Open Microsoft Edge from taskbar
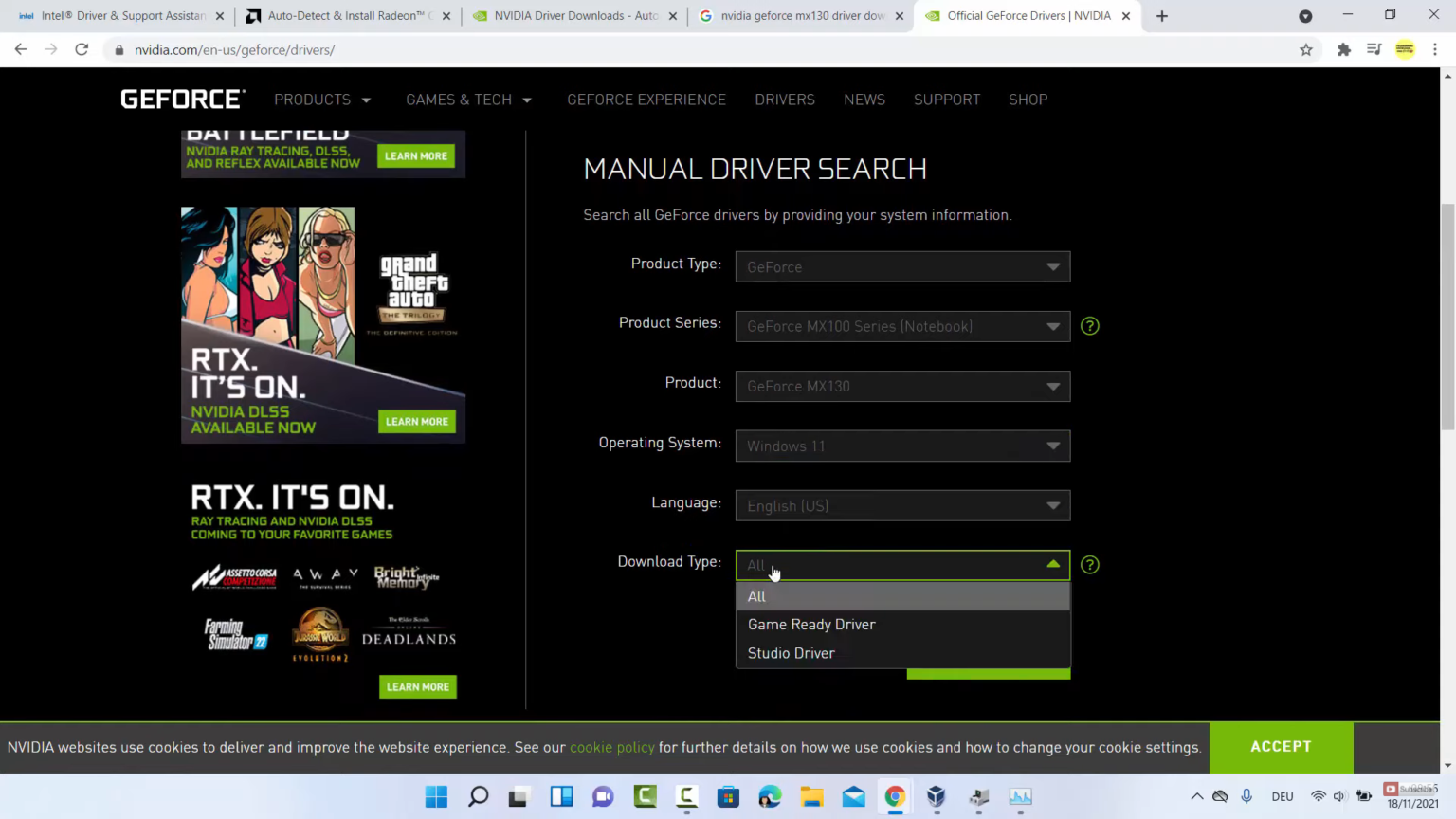This screenshot has height=819, width=1456. point(770,796)
